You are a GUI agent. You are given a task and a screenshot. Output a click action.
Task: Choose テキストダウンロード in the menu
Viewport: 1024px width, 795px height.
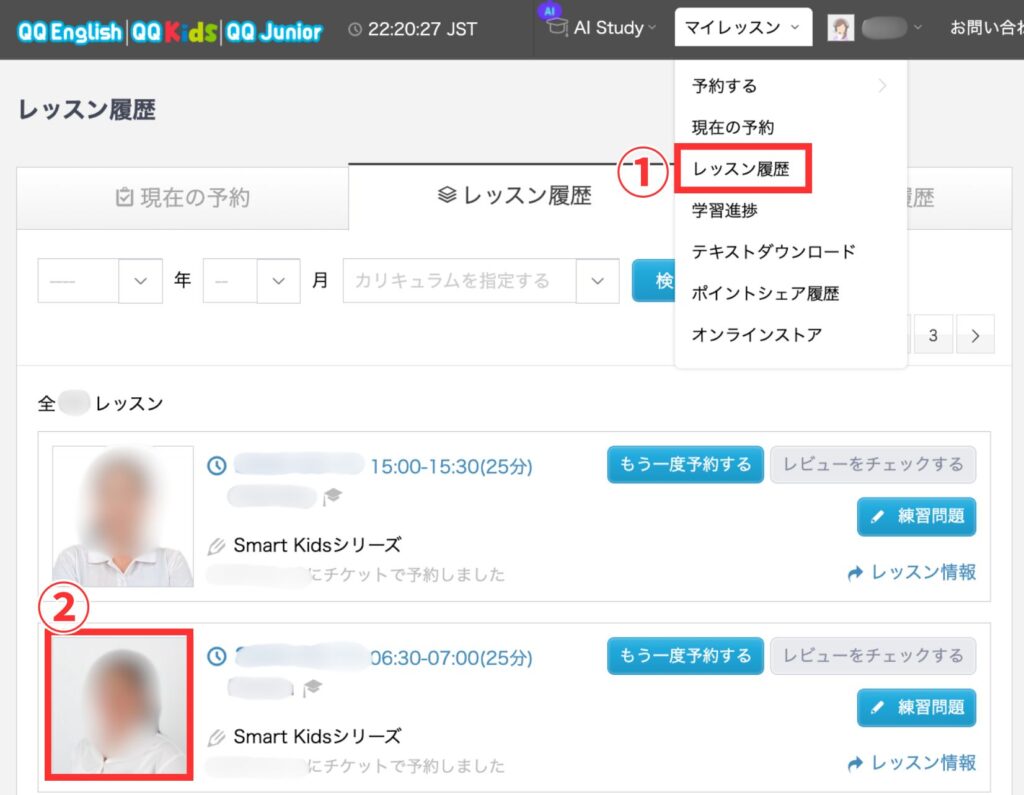coord(773,252)
